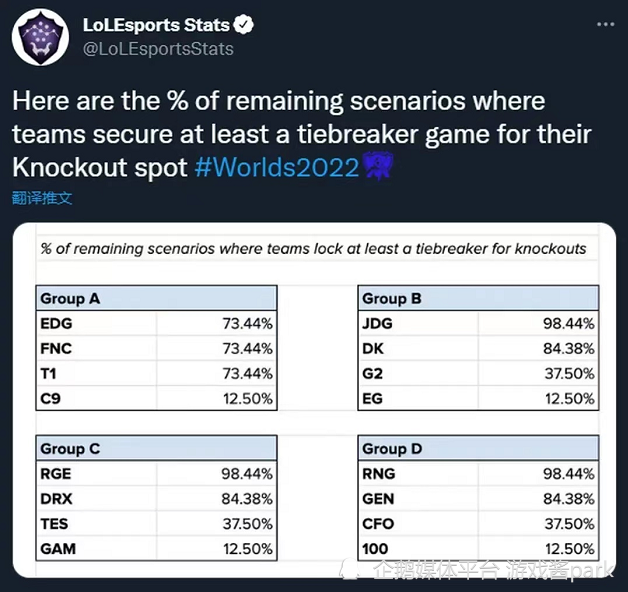This screenshot has height=592, width=628.
Task: Click the Group C table header
Action: click(156, 449)
